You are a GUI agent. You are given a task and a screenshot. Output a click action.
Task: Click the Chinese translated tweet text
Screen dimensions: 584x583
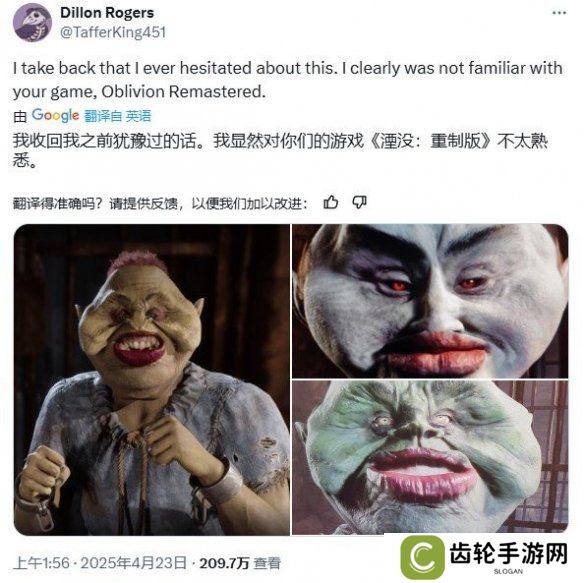(x=280, y=150)
